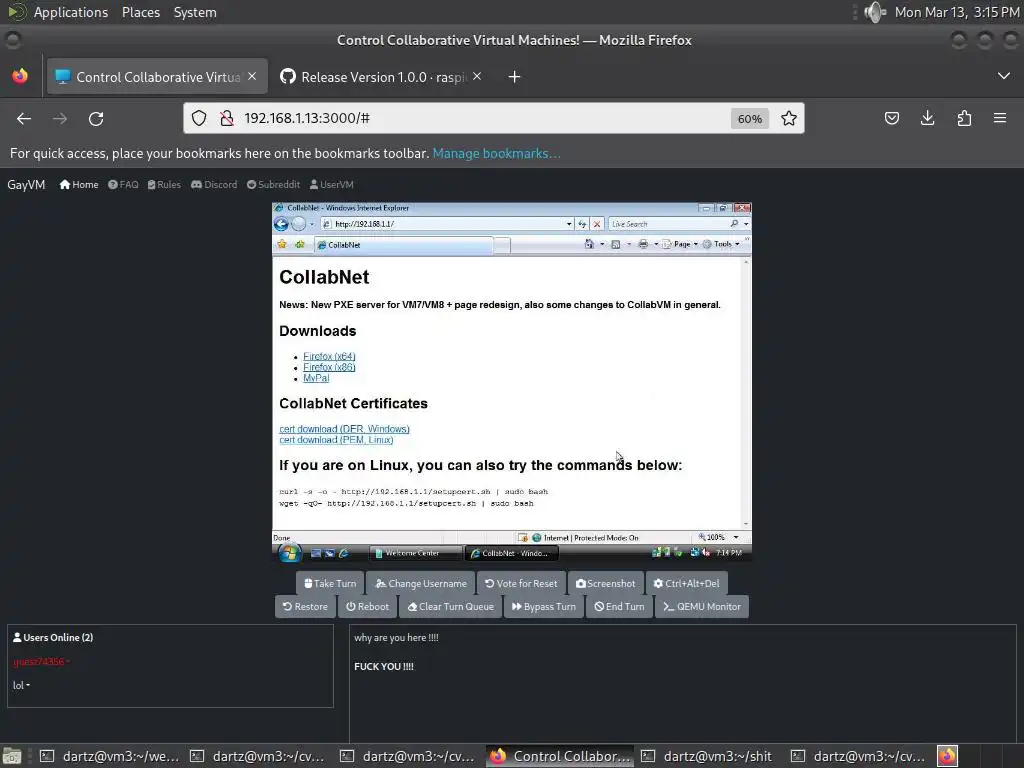Viewport: 1024px width, 768px height.
Task: Open Manage bookmarks link
Action: pyautogui.click(x=496, y=153)
